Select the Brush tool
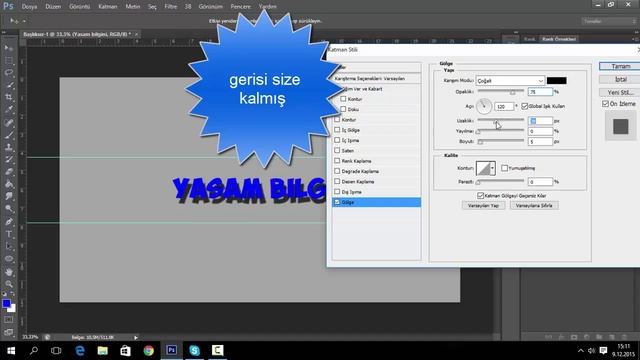 tap(9, 135)
